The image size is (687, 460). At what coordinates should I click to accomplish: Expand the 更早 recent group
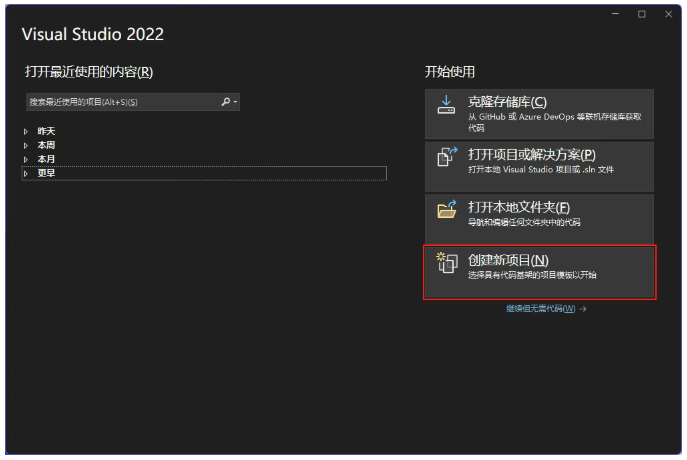coord(26,173)
